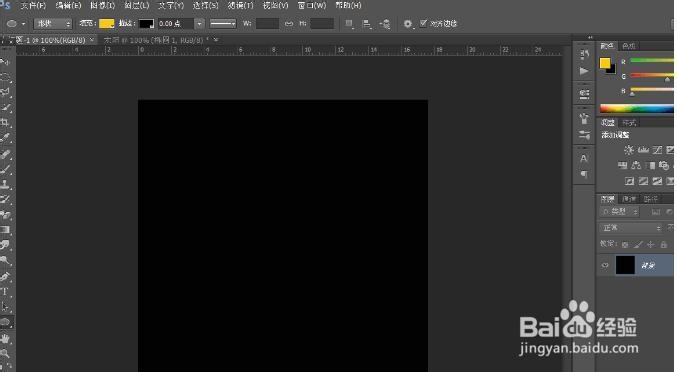Viewport: 677px width, 372px height.
Task: Expand the collapsed panel dock arrows
Action: [x=590, y=38]
